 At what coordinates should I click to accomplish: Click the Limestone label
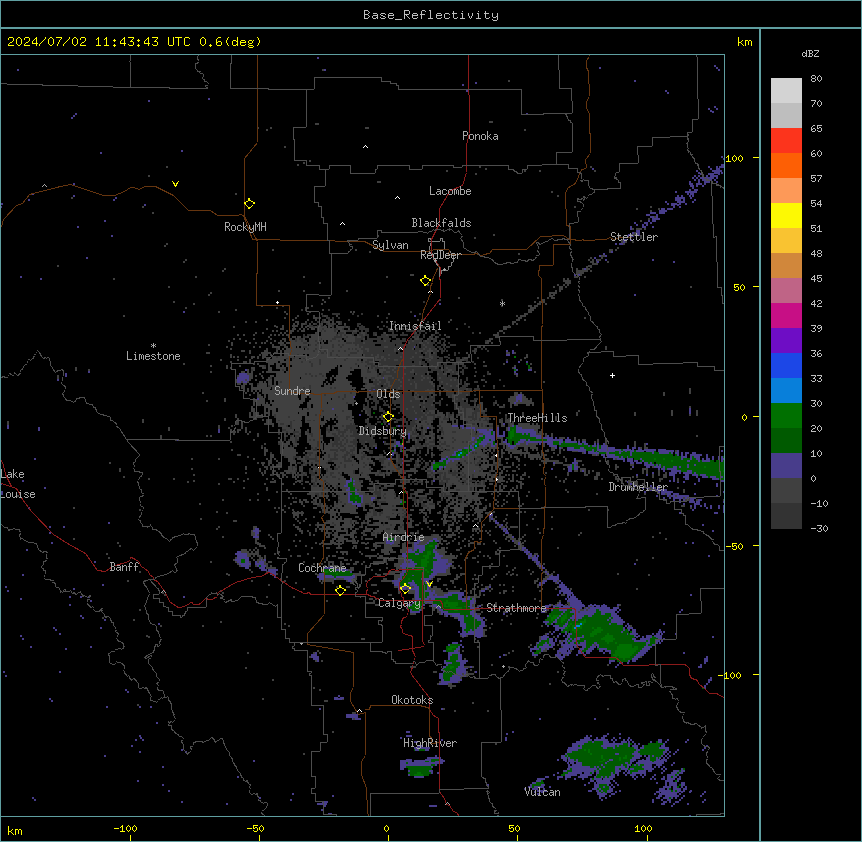pos(153,356)
